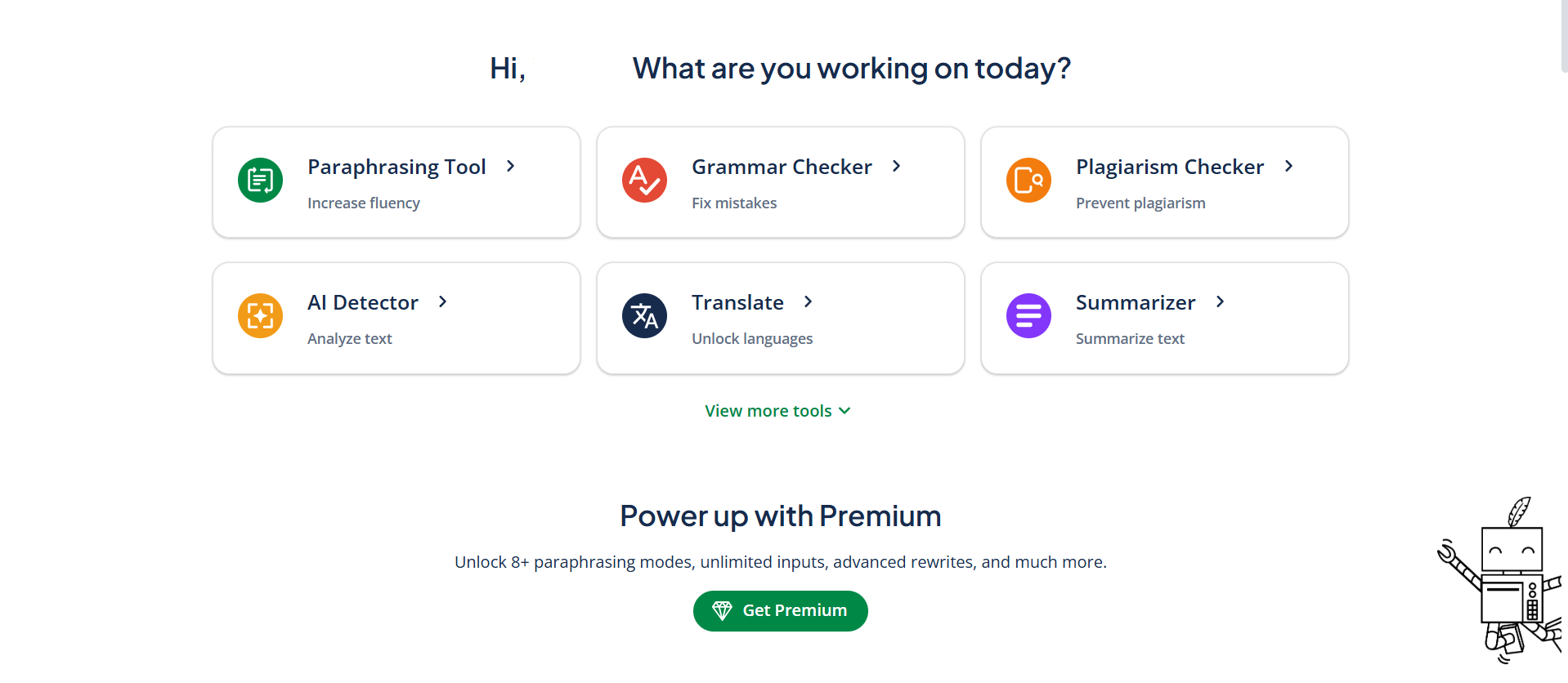The image size is (1568, 683).
Task: Open the green Paraphrasing Tool icon
Action: (x=260, y=180)
